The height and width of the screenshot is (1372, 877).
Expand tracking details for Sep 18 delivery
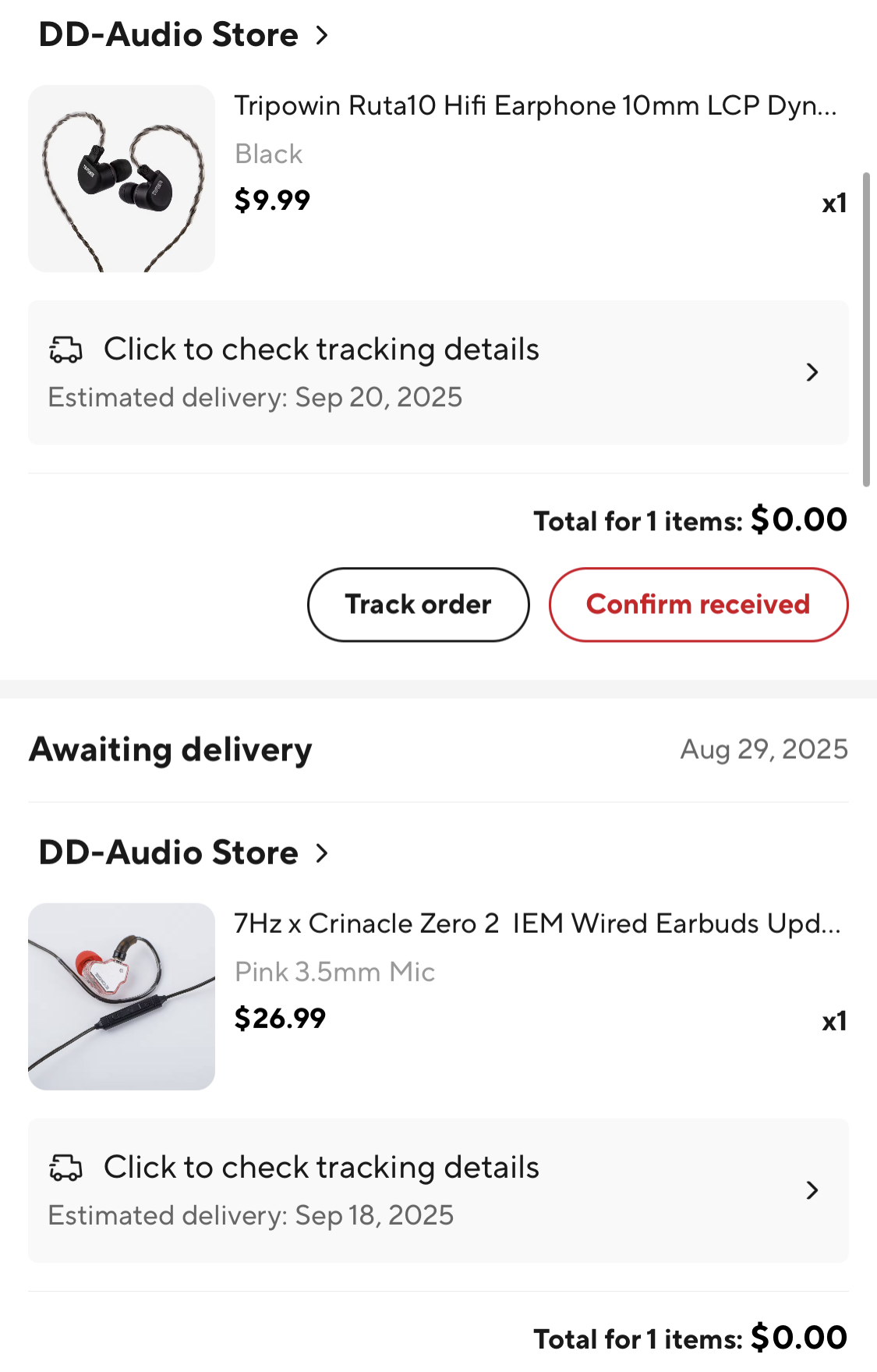812,1190
